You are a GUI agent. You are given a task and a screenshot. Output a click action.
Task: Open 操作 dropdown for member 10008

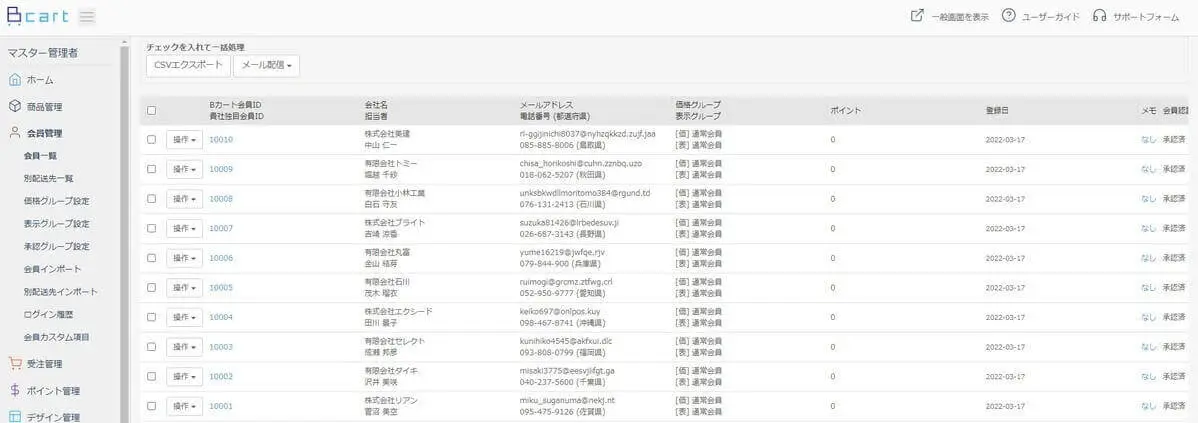click(x=184, y=199)
